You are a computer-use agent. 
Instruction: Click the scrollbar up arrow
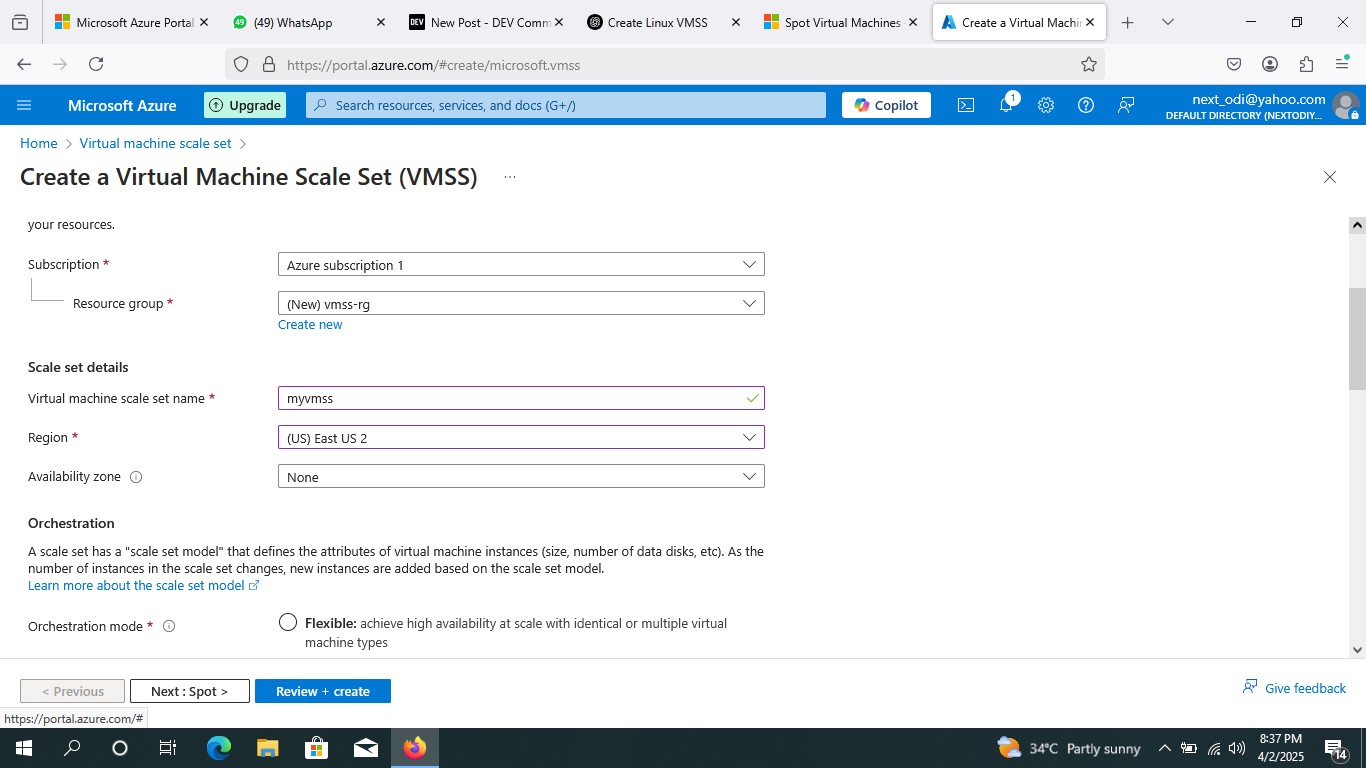coord(1357,225)
